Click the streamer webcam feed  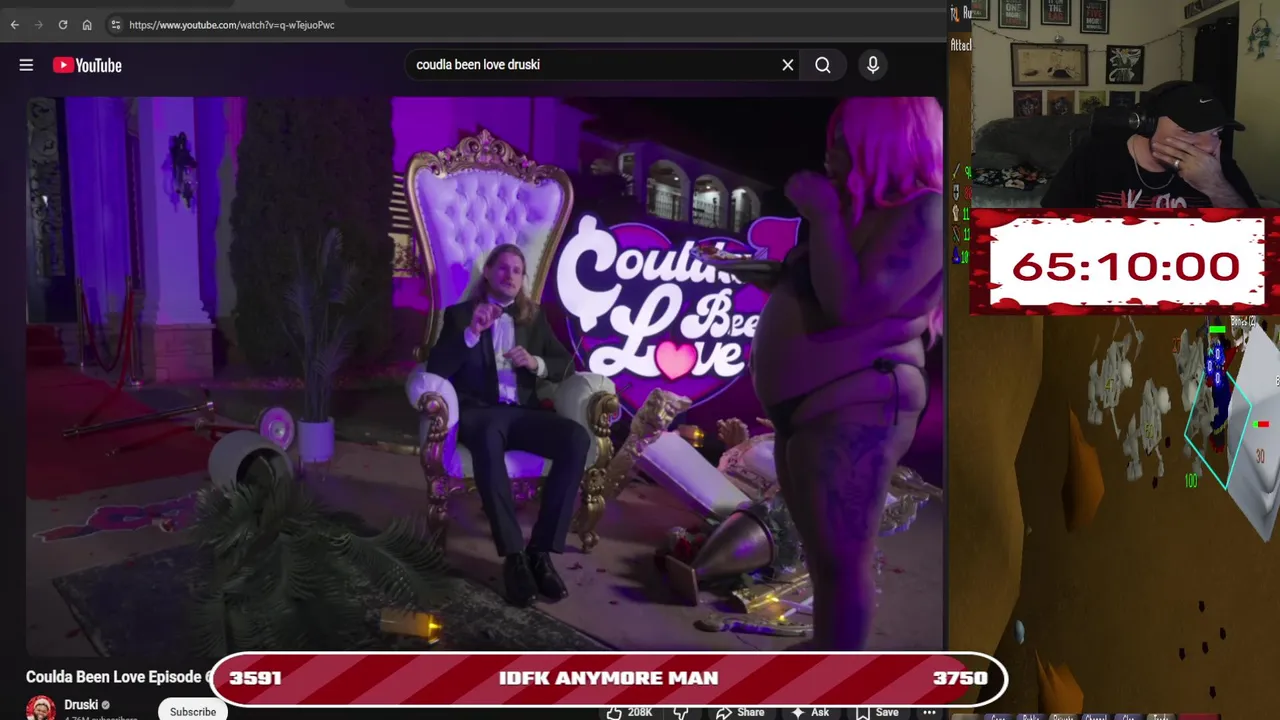1125,104
